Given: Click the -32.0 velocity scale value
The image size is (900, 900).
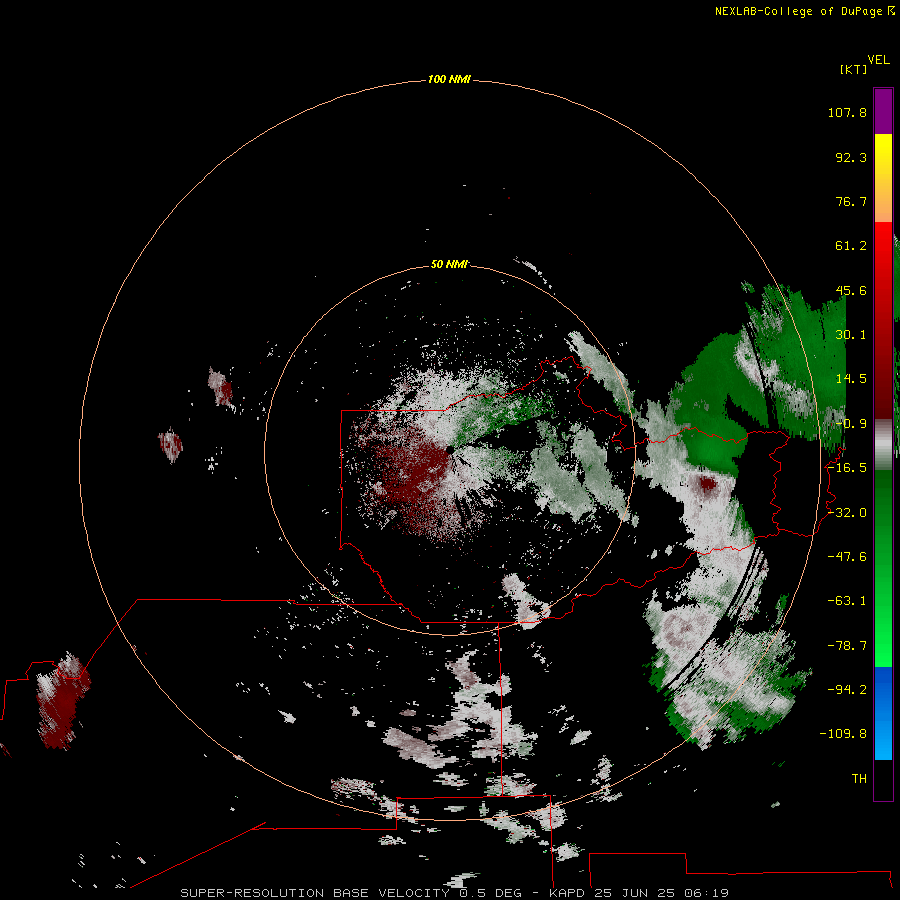Looking at the screenshot, I should tap(847, 513).
